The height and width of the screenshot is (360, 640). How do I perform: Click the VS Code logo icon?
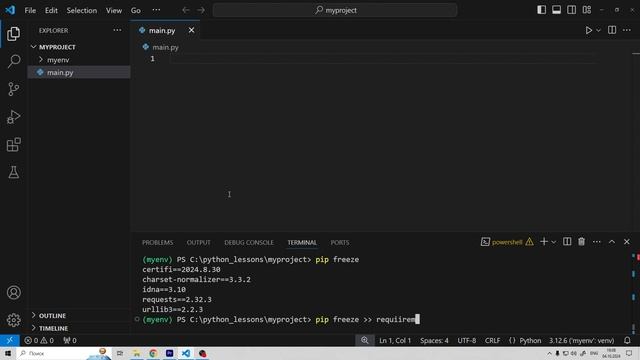pyautogui.click(x=10, y=10)
